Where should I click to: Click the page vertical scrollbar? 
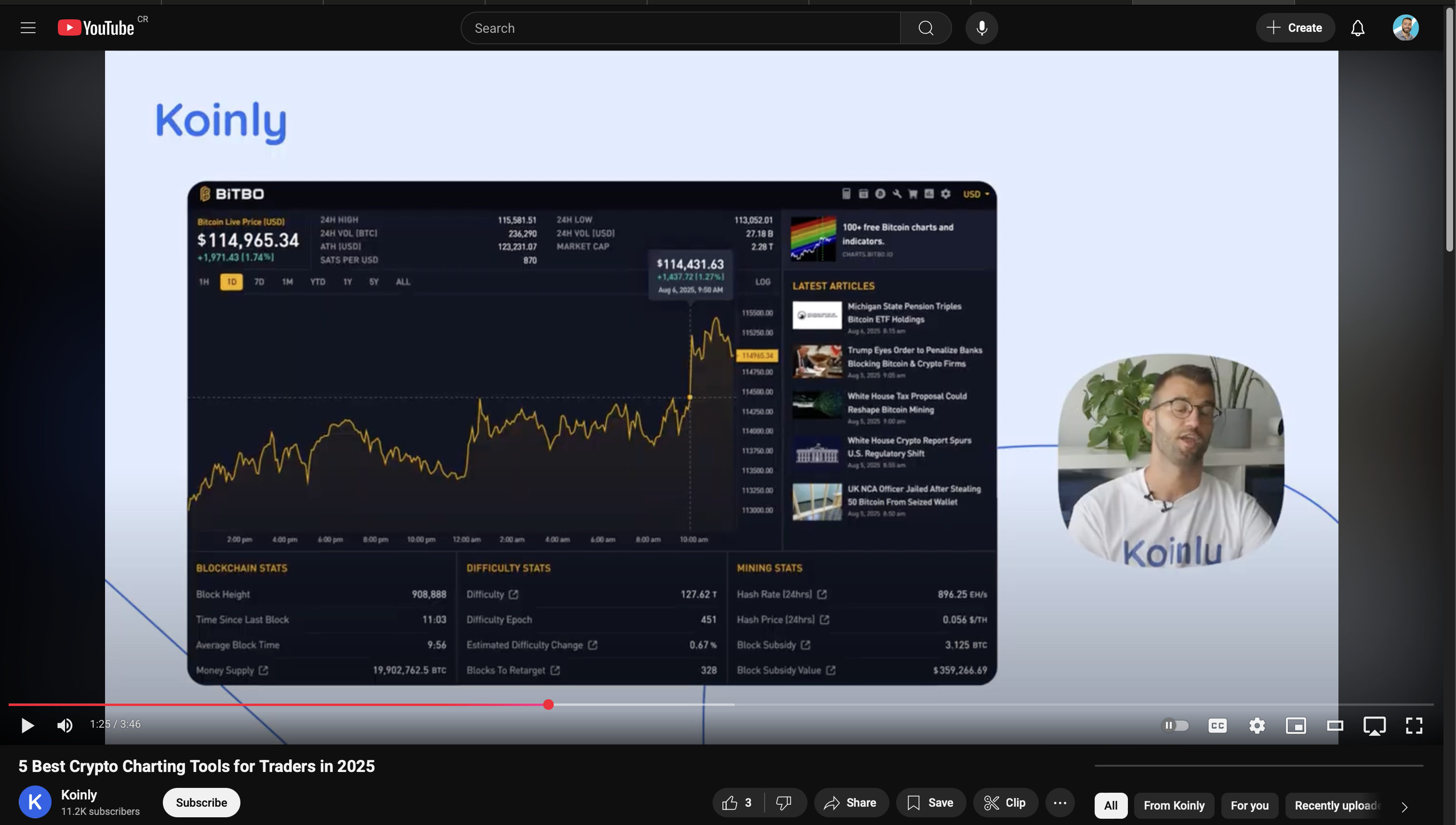[1450, 130]
